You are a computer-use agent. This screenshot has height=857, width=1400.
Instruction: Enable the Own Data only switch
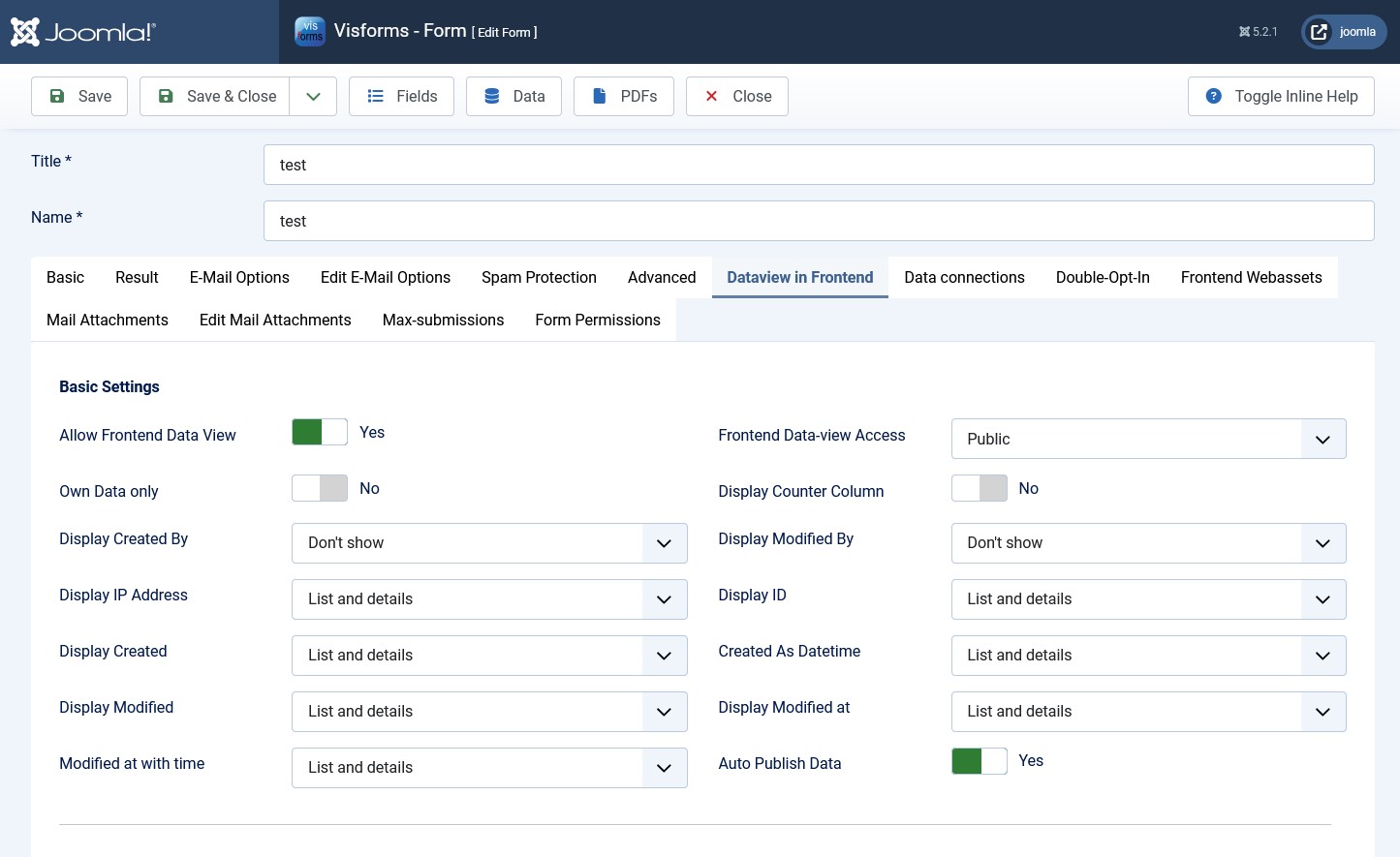(320, 488)
